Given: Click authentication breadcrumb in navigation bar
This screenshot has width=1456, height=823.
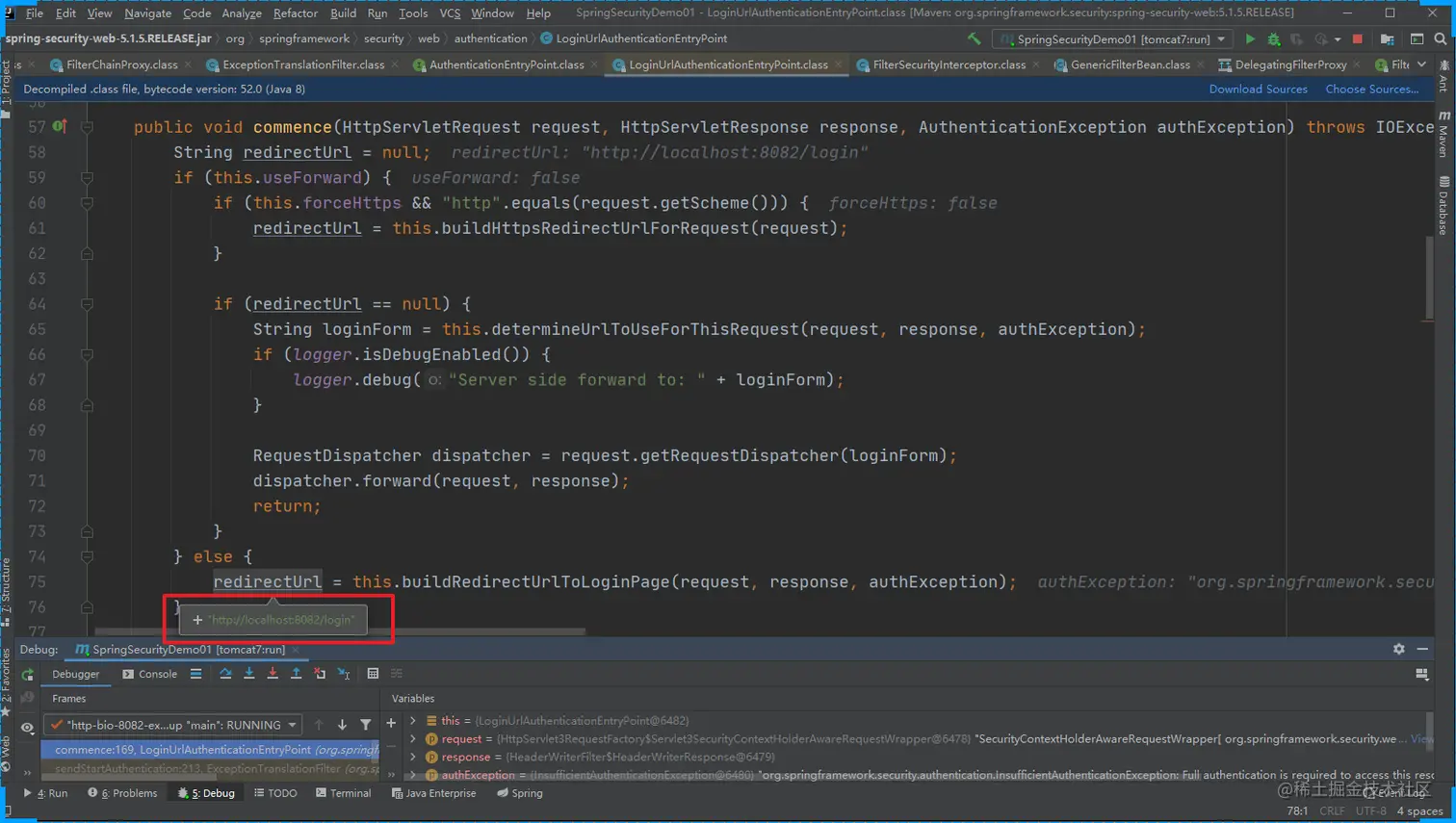Looking at the screenshot, I should click(490, 39).
